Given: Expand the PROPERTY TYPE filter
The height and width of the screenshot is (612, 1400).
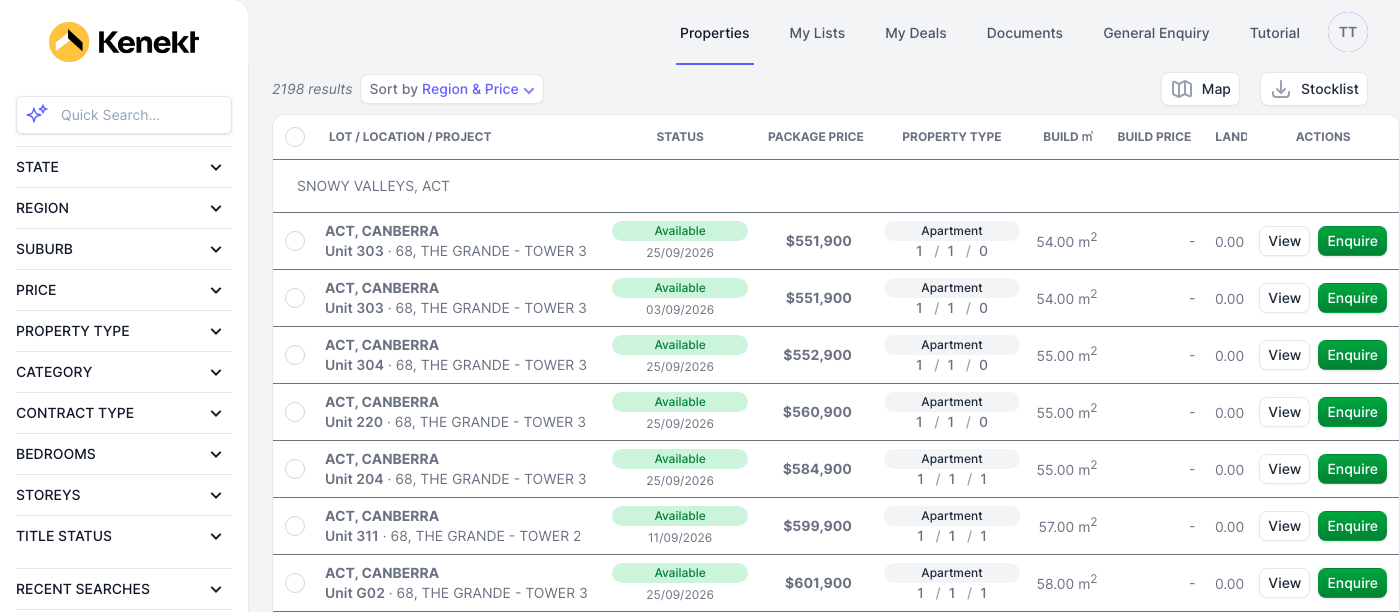Looking at the screenshot, I should point(124,331).
